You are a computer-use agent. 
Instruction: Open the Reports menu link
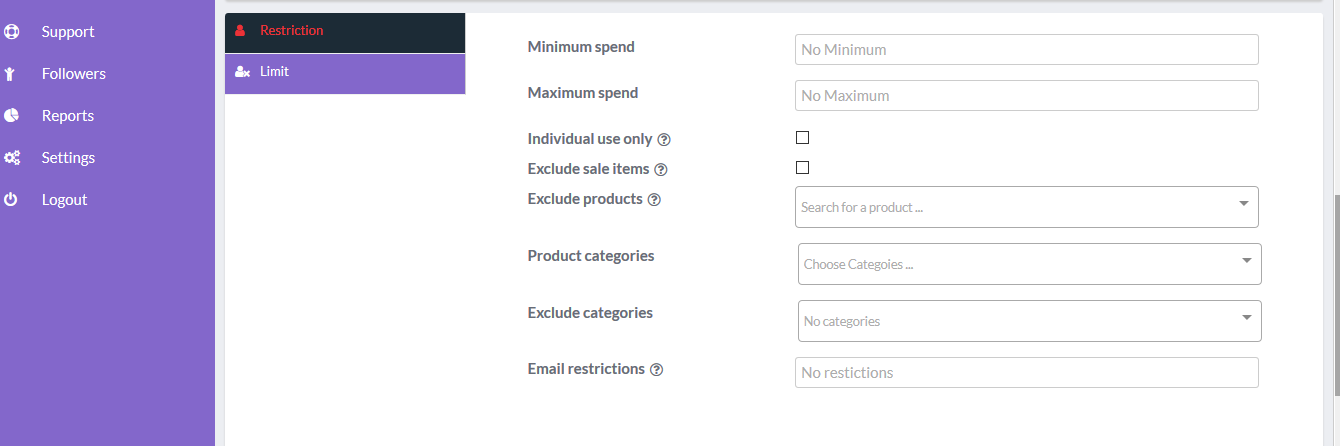point(68,116)
